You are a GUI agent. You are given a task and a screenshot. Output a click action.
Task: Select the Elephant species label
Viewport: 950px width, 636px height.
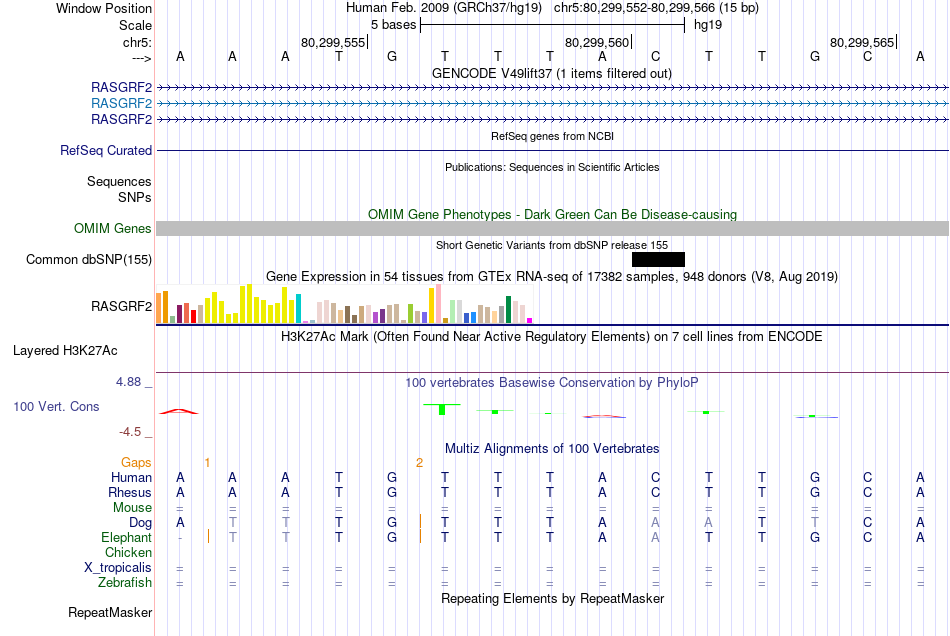[x=126, y=537]
